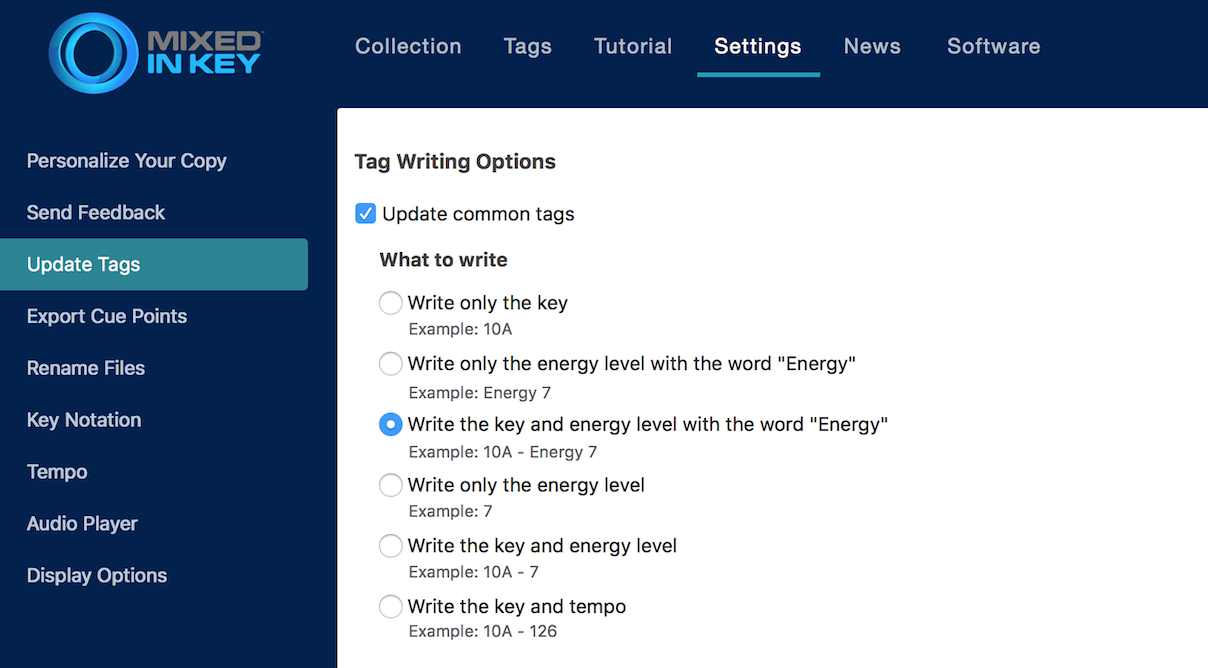Screen dimensions: 1208x668
Task: Click Send Feedback in sidebar
Action: [x=96, y=213]
